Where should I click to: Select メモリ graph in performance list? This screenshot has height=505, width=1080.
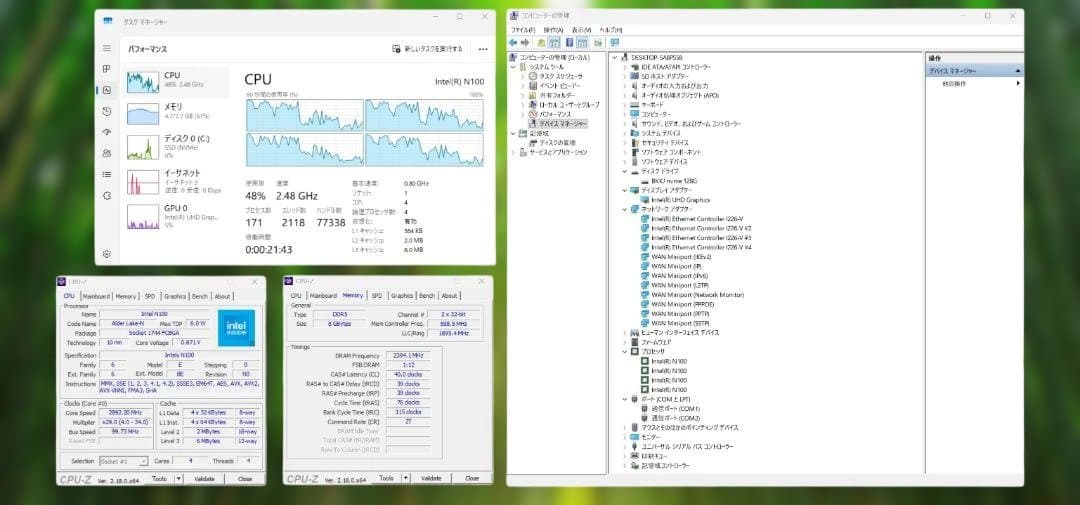(143, 113)
